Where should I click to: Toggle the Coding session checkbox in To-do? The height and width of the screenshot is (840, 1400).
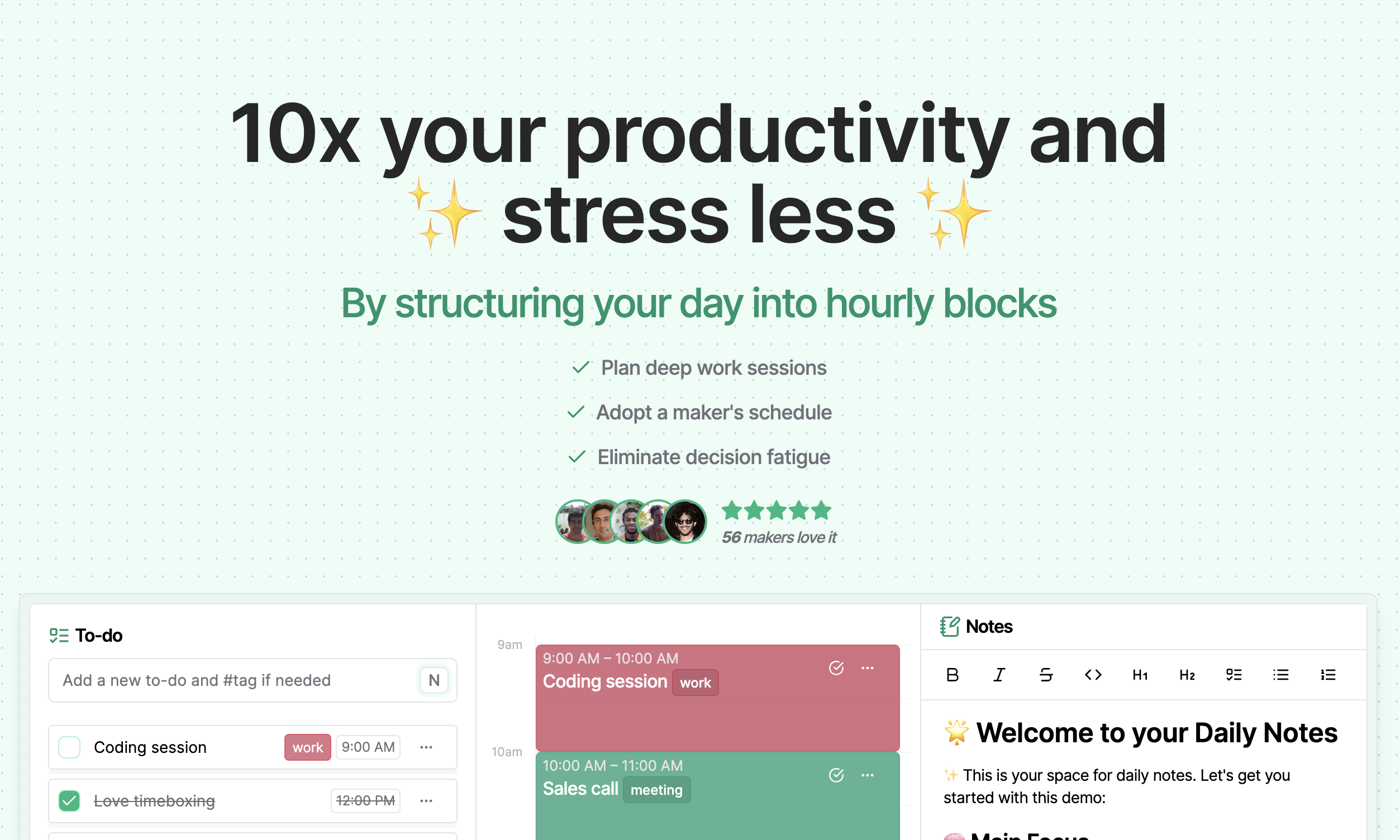tap(70, 746)
